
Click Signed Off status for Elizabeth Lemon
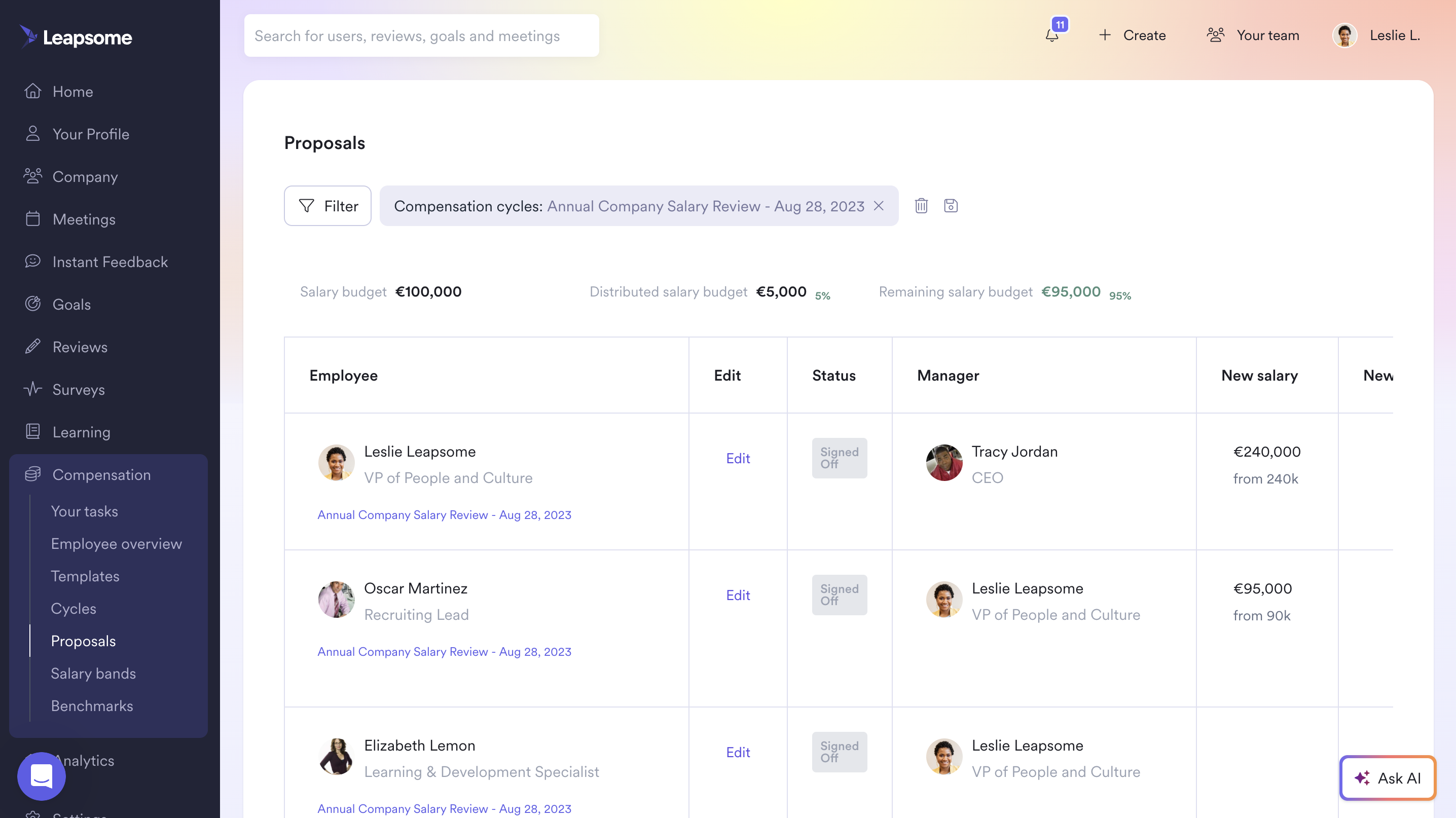coord(840,752)
